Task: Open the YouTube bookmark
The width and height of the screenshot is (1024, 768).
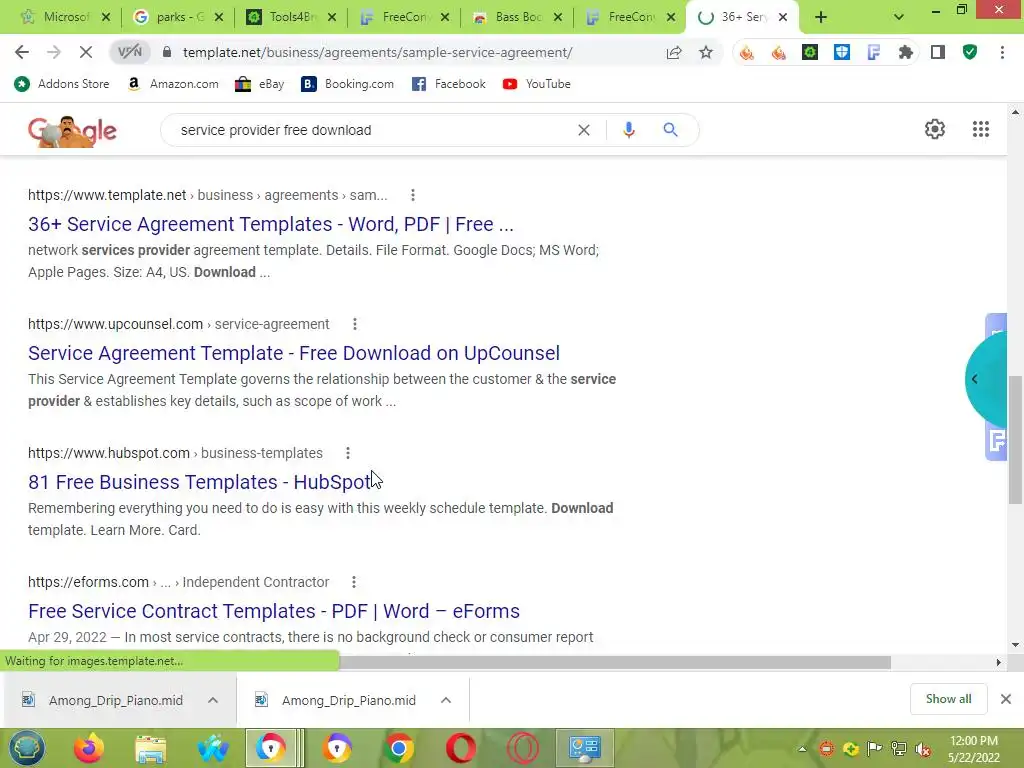Action: 537,84
